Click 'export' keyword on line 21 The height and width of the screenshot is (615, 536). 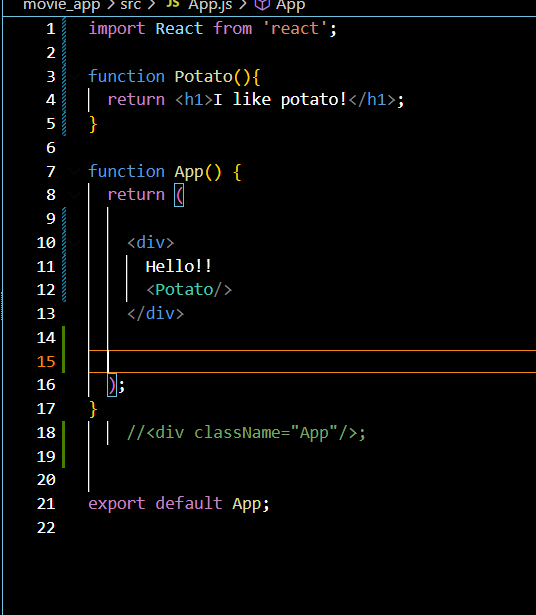[x=117, y=504]
